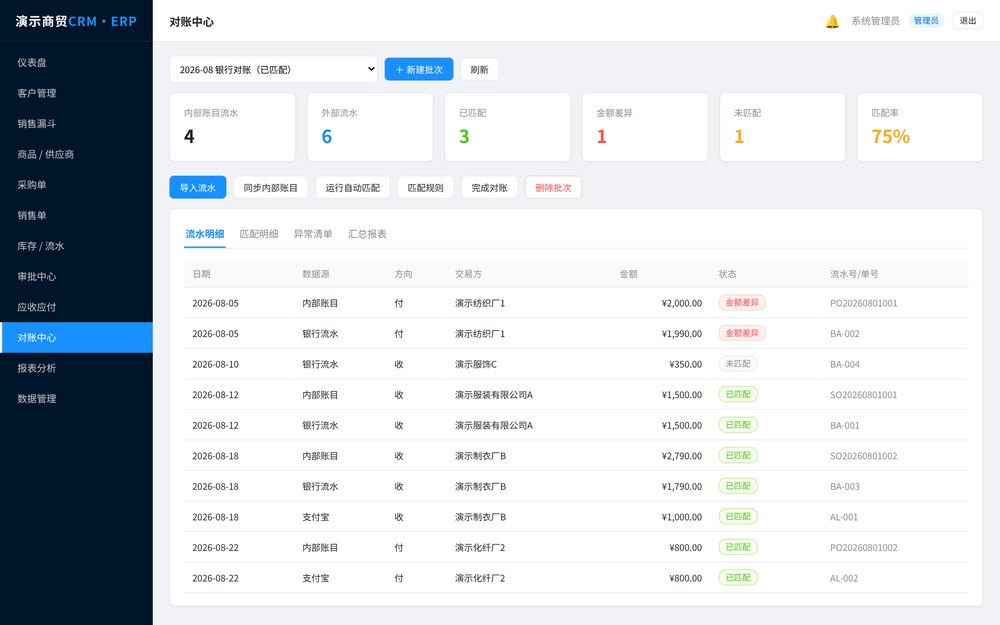Select 对账中心 in the sidebar

(77, 337)
